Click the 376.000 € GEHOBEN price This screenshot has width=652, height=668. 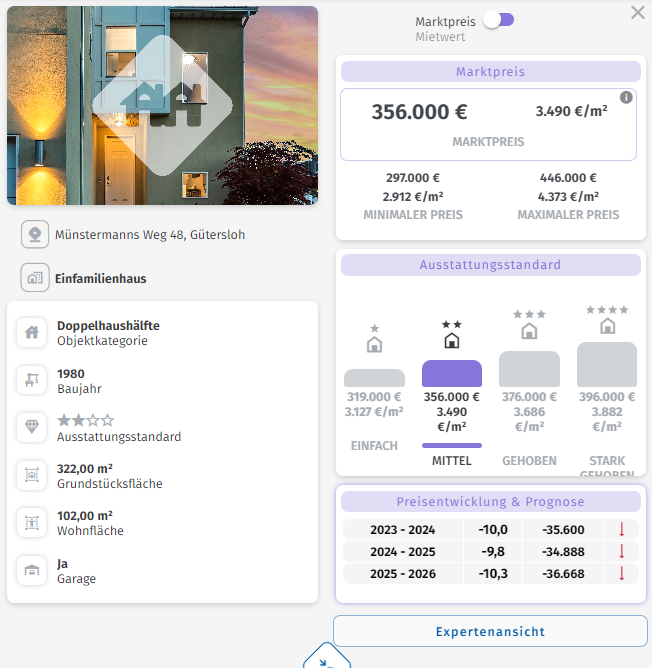(529, 397)
